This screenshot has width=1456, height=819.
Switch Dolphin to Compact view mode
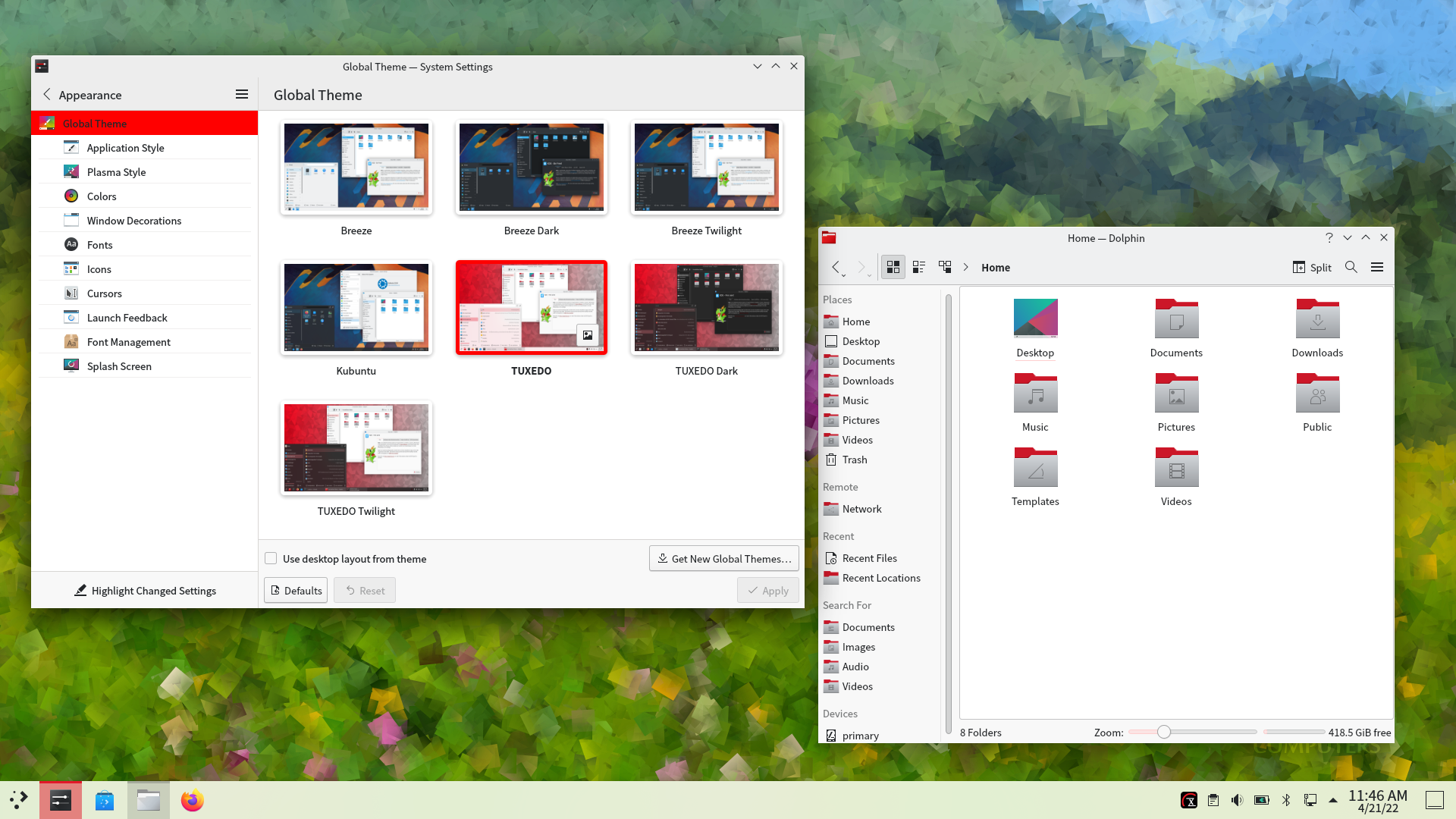coord(919,267)
